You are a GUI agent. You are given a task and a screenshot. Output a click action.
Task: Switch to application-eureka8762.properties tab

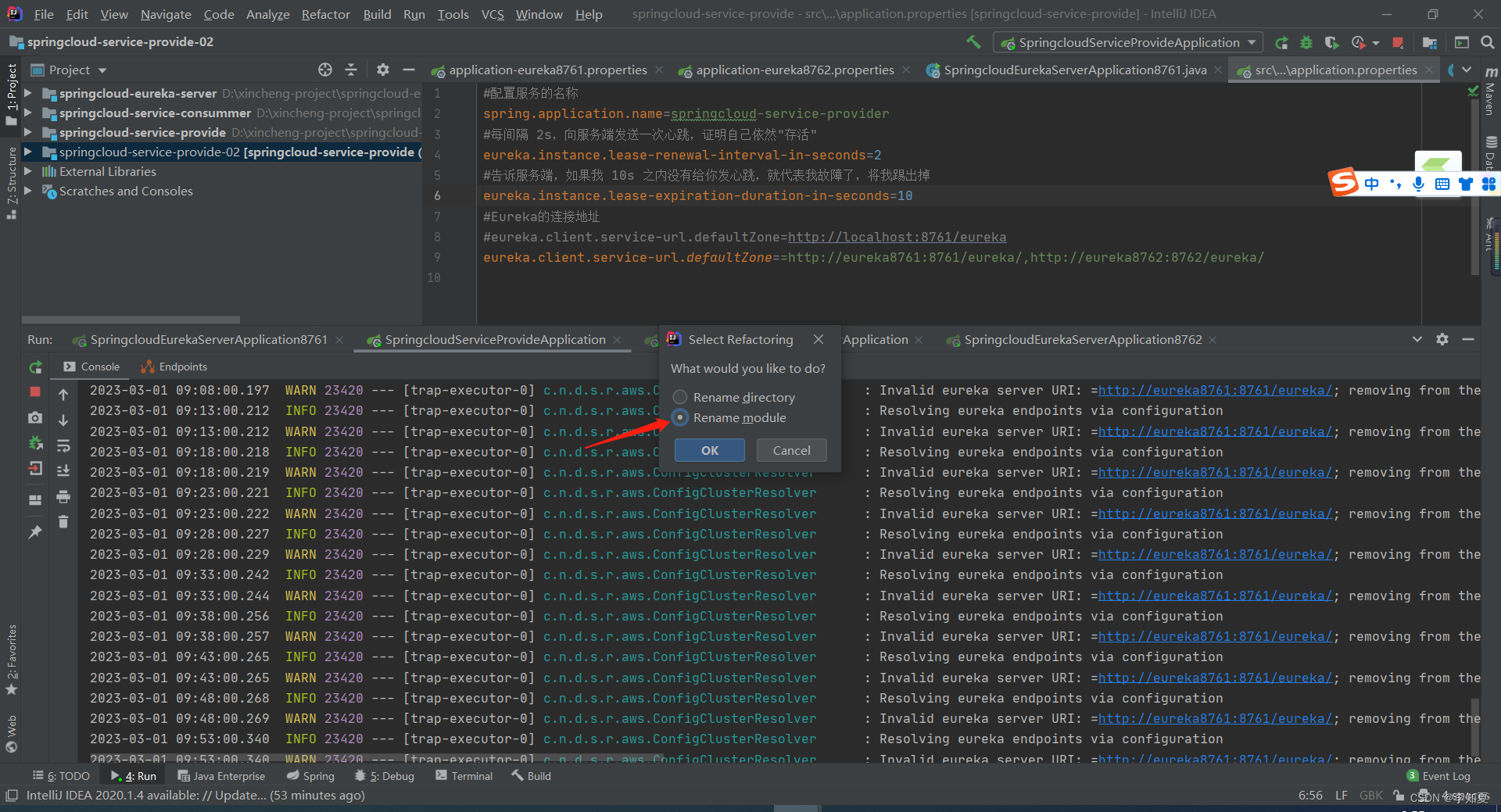[794, 70]
